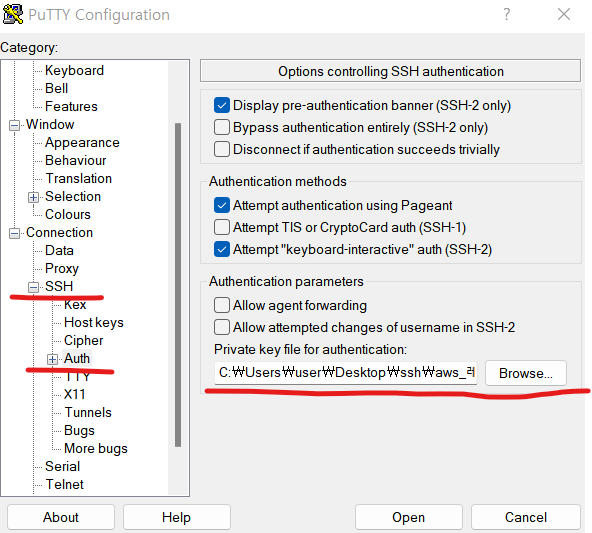Toggle keyboard-interactive auth checkbox
Screen dimensions: 592x533
222,249
